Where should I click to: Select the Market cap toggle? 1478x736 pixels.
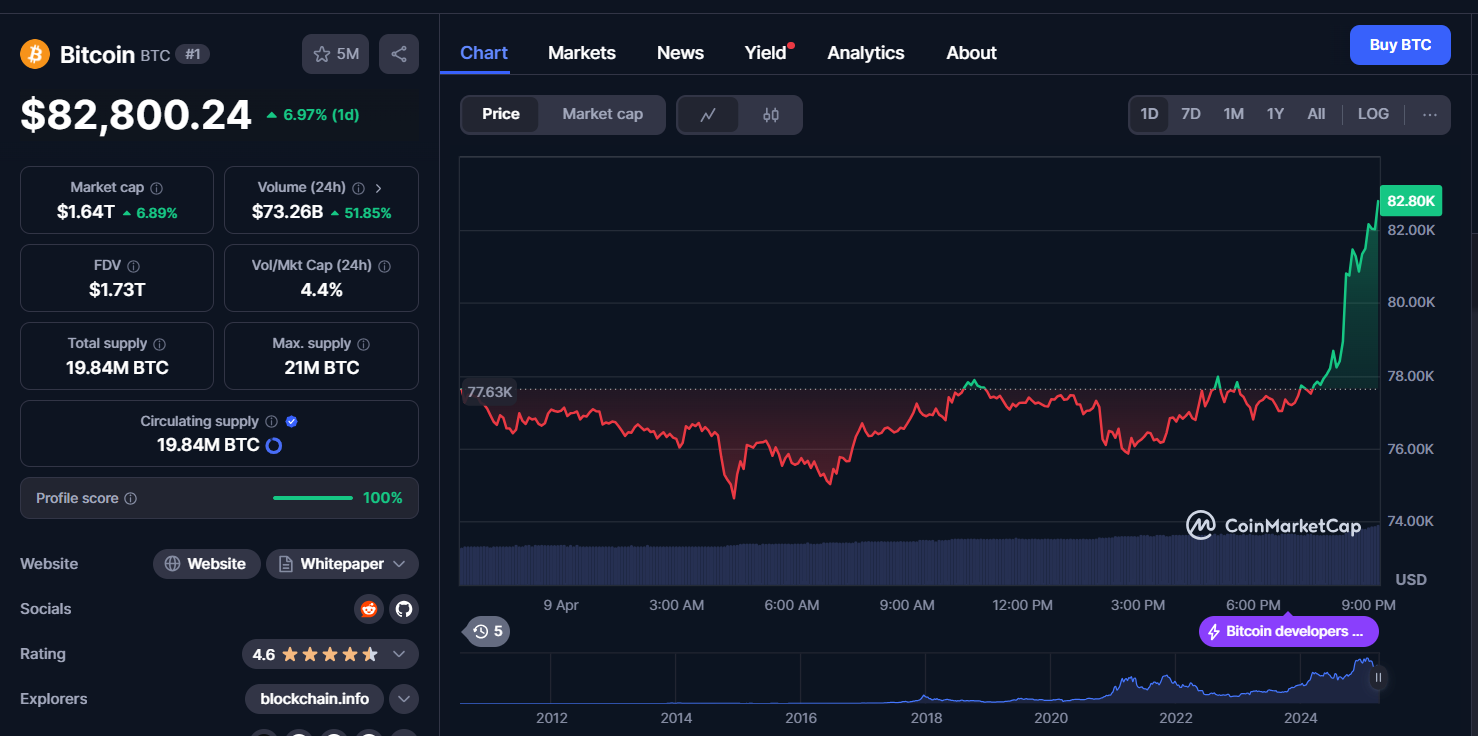click(602, 114)
